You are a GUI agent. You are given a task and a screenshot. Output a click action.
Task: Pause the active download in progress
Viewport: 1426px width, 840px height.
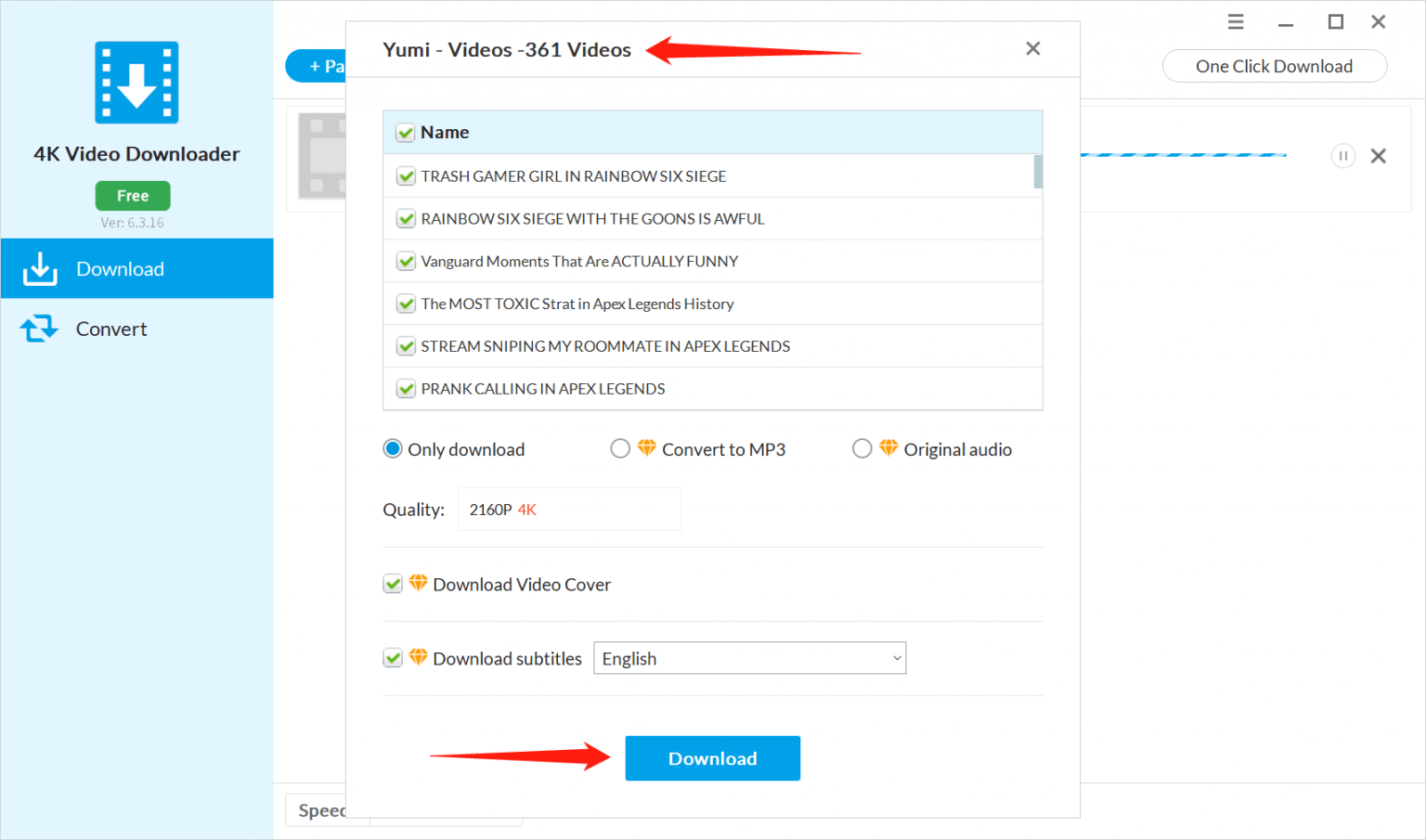click(1342, 156)
